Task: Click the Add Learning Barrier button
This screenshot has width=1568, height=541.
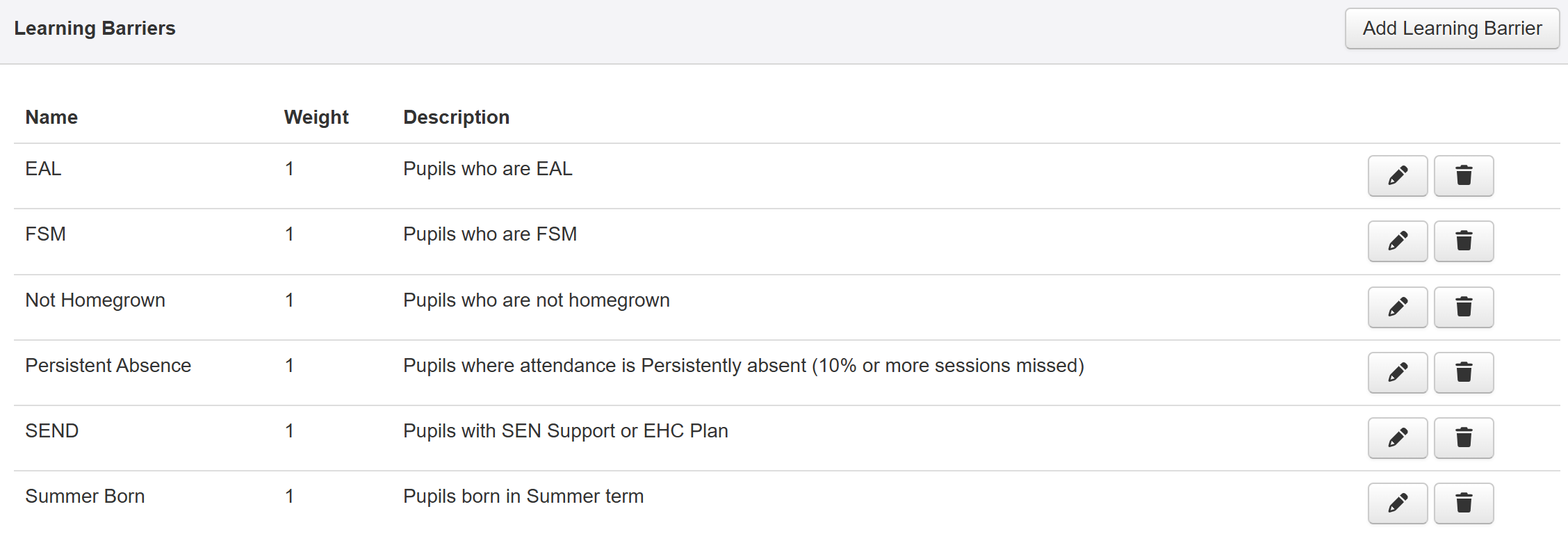Action: 1452,29
